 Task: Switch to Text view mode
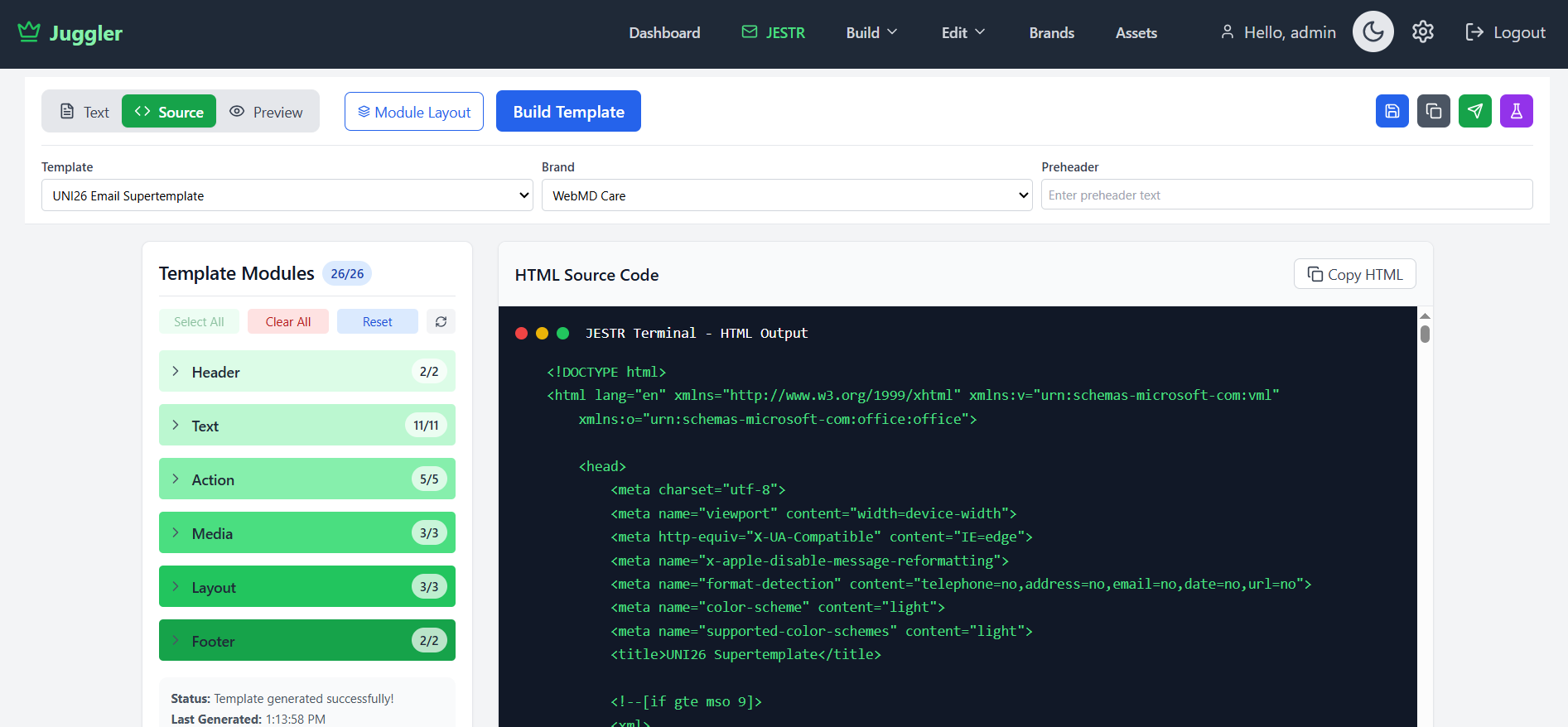[x=84, y=112]
